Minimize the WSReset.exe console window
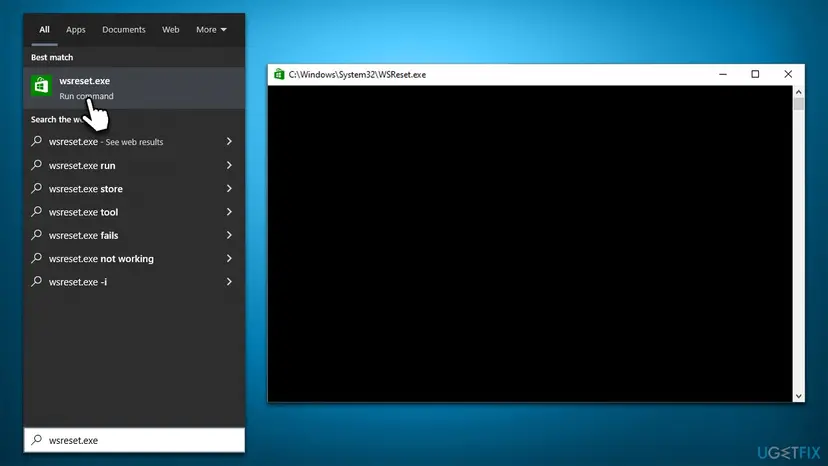Viewport: 828px width, 466px height. coord(723,74)
